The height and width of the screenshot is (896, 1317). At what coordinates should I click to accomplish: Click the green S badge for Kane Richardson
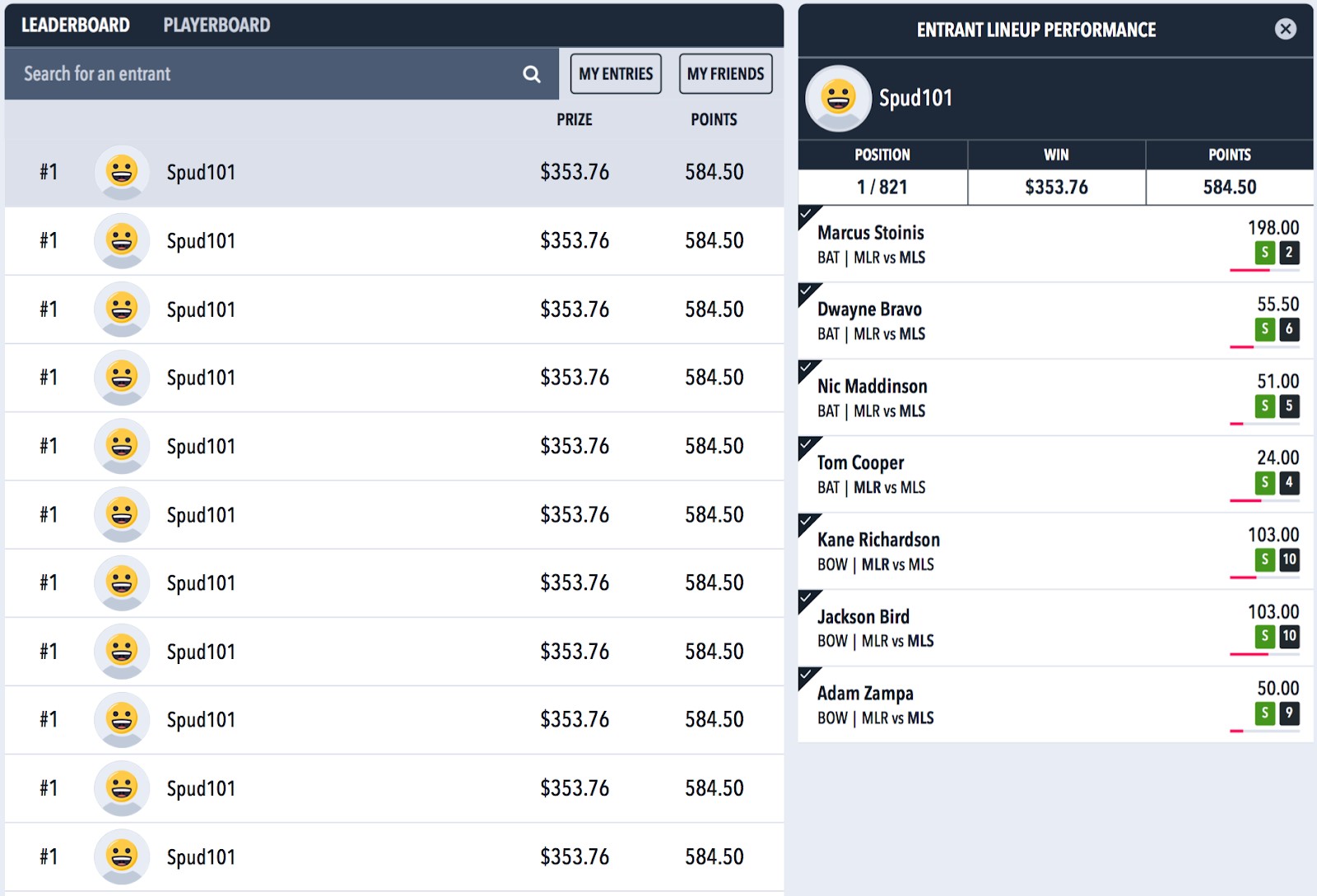[x=1265, y=559]
